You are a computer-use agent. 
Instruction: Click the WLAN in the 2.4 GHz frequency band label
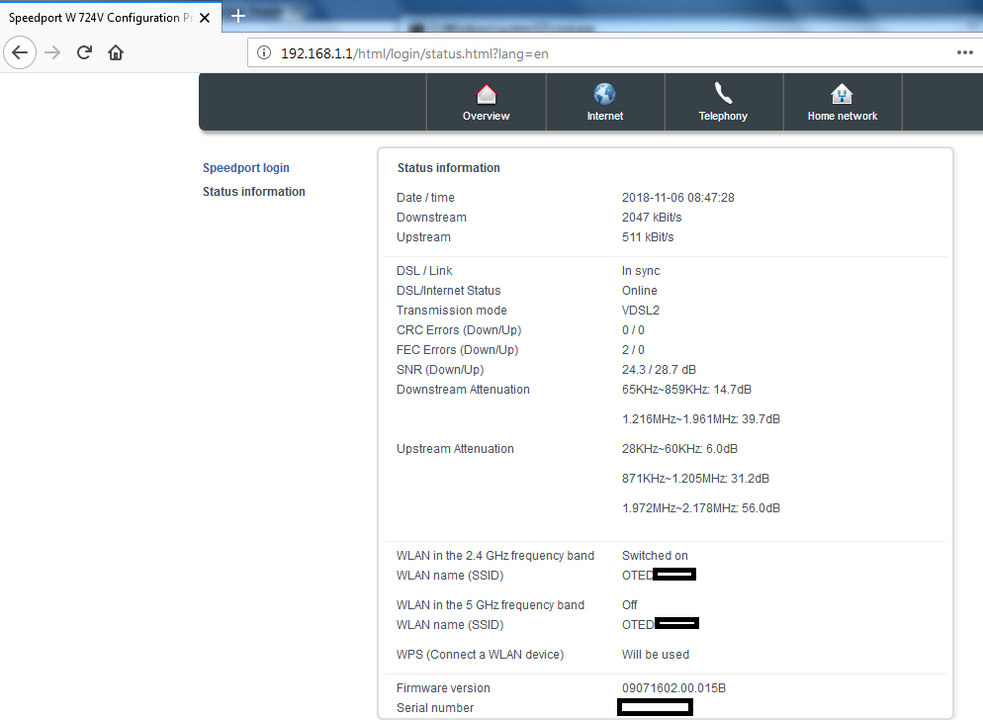coord(495,556)
